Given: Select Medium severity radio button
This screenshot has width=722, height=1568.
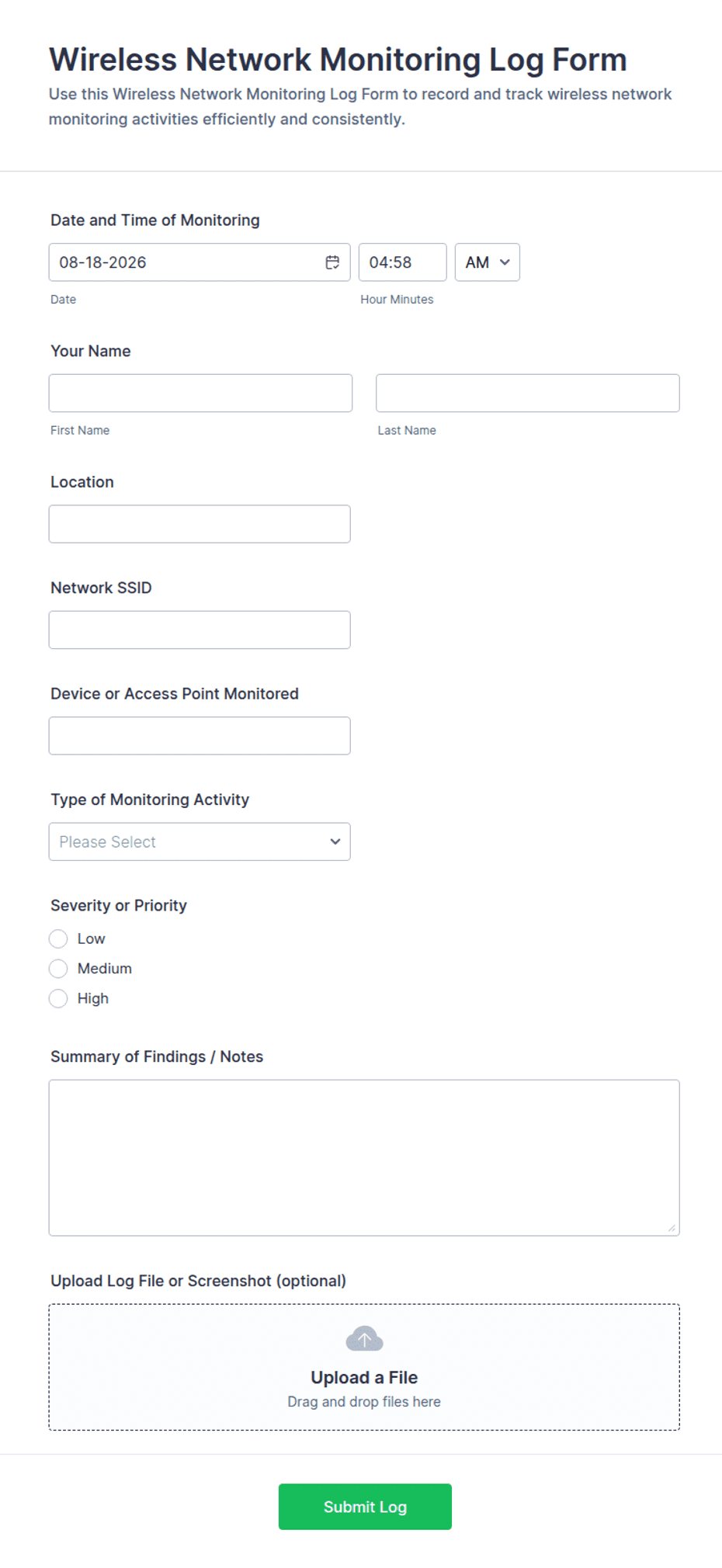Looking at the screenshot, I should 58,969.
